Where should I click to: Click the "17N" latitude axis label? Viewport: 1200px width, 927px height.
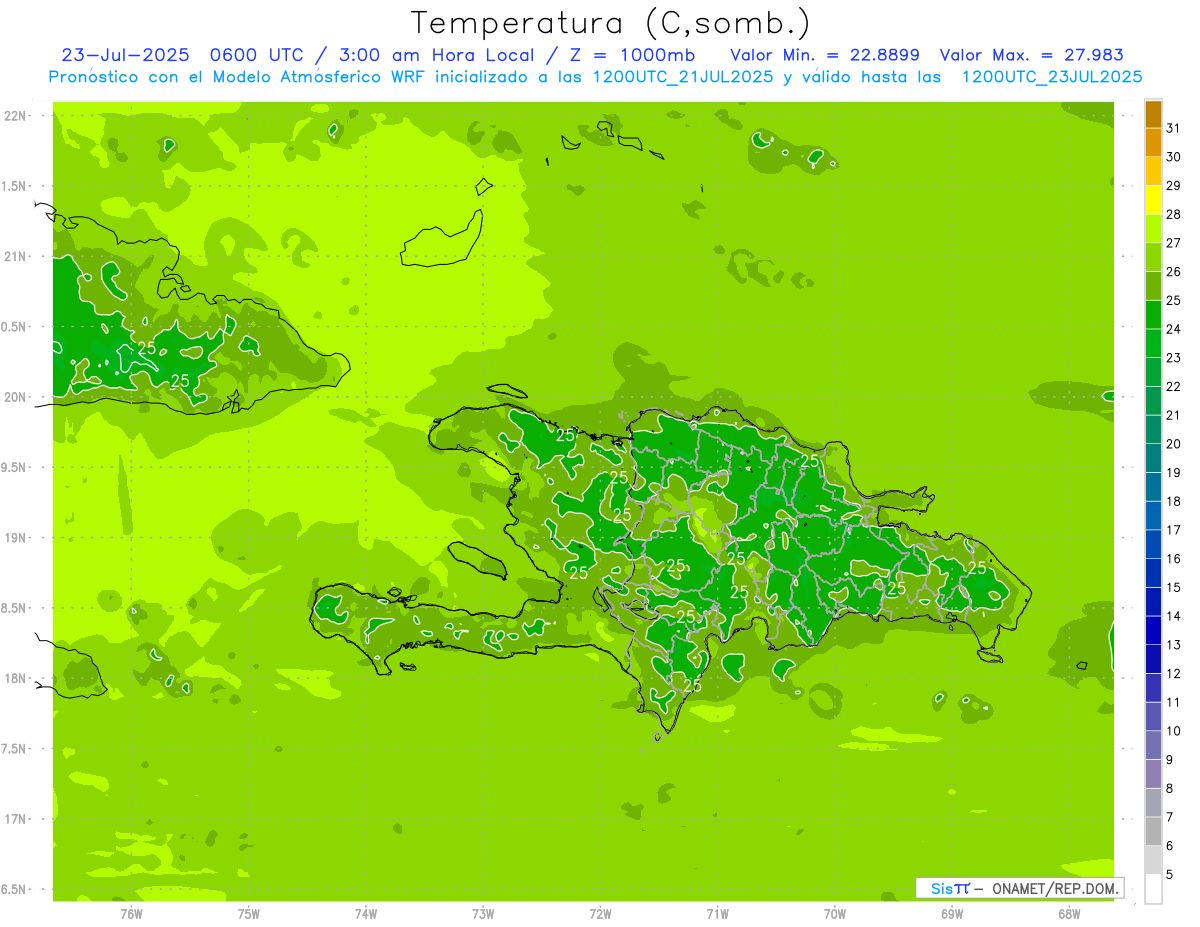[15, 819]
